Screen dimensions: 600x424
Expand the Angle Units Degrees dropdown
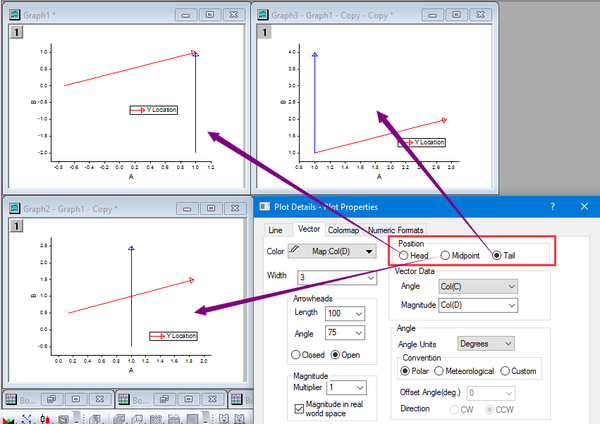(x=486, y=344)
